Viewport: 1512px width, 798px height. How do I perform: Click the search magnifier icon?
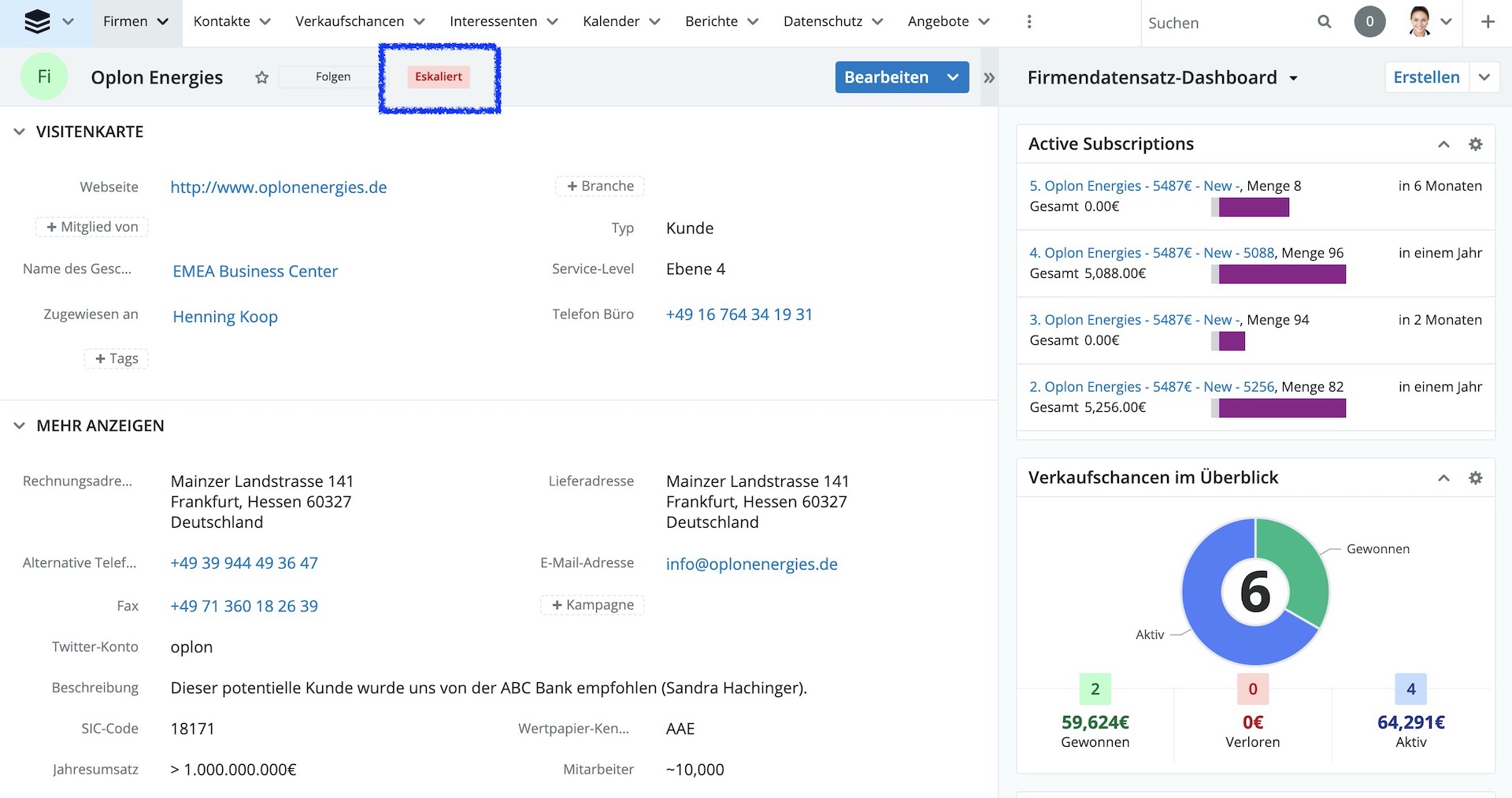pos(1325,22)
